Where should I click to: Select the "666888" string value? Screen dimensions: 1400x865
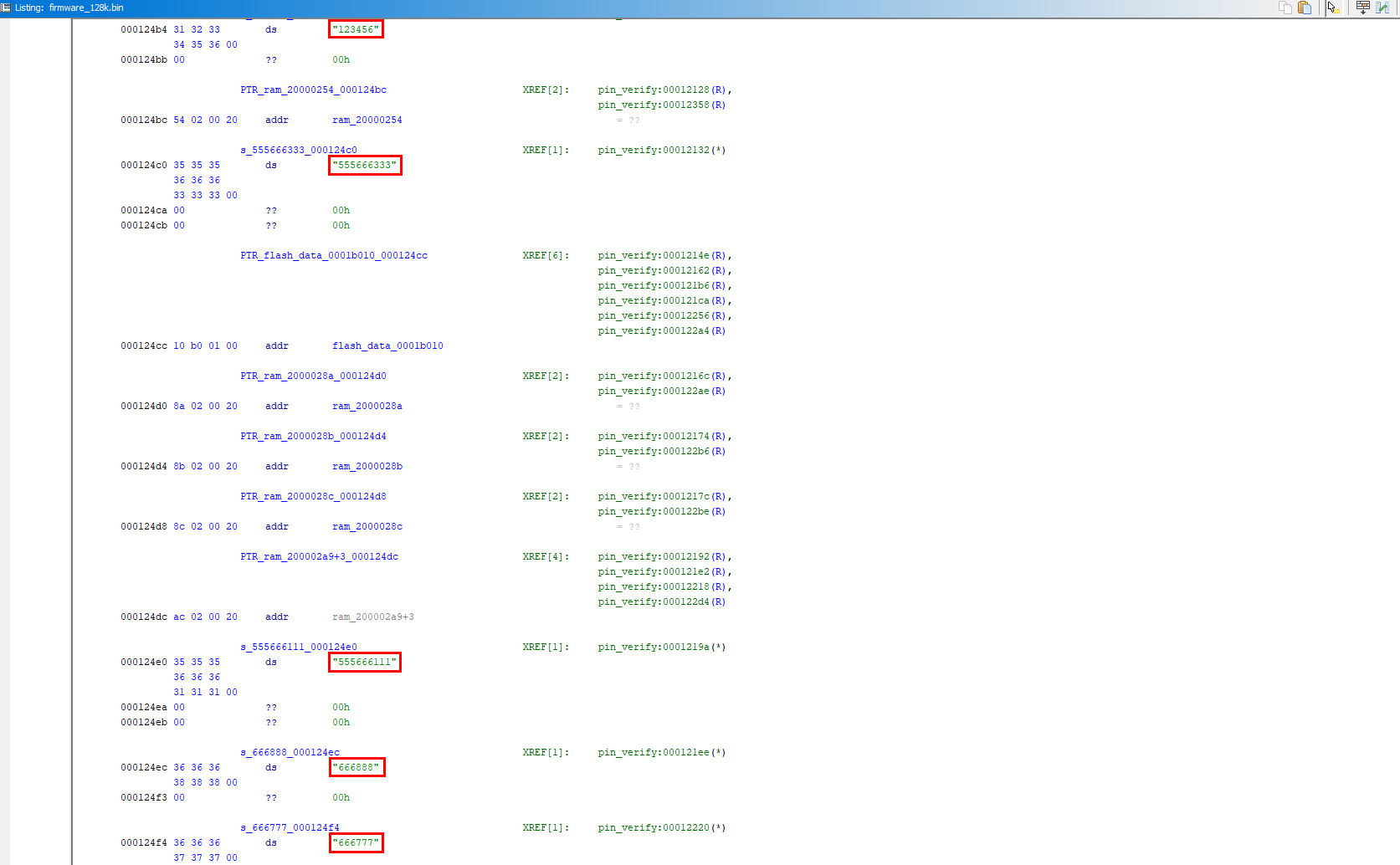[x=356, y=768]
